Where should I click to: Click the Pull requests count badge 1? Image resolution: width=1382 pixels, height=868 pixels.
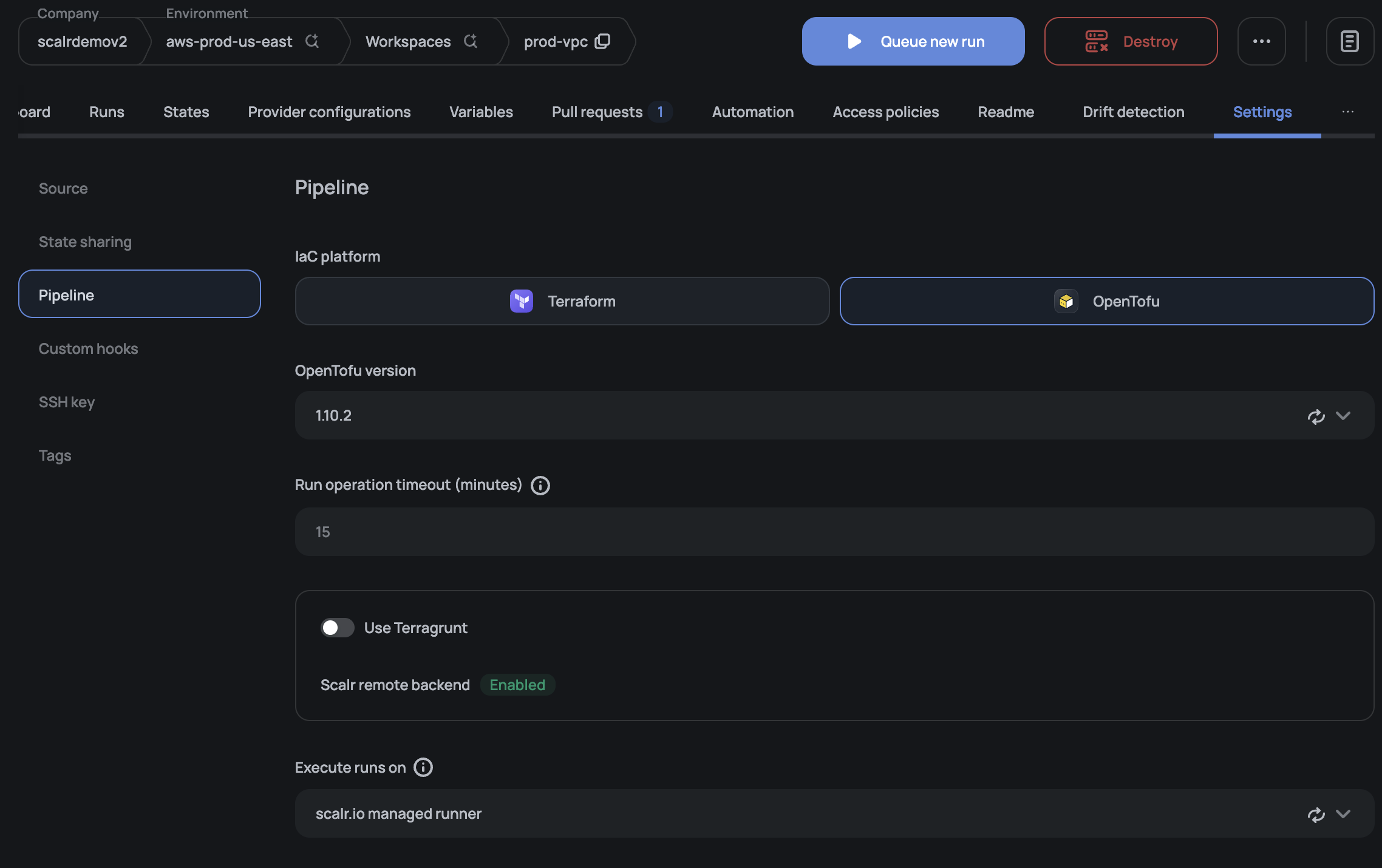click(660, 112)
